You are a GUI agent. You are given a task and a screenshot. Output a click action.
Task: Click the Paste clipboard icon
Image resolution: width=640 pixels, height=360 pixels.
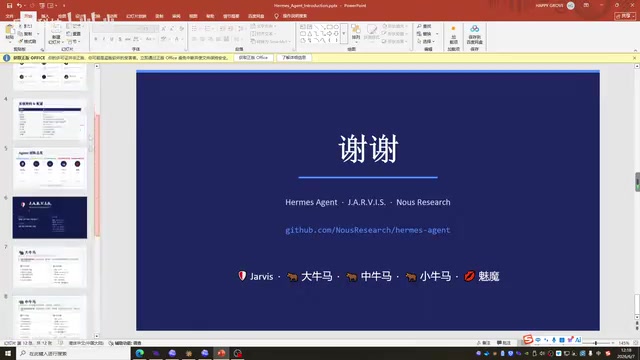[9, 30]
